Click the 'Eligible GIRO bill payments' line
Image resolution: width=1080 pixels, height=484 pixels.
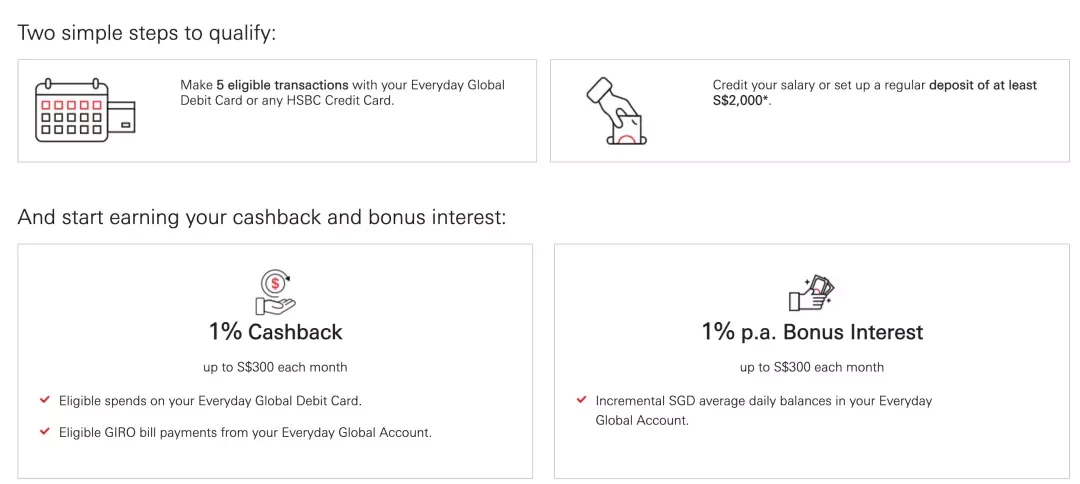[245, 433]
